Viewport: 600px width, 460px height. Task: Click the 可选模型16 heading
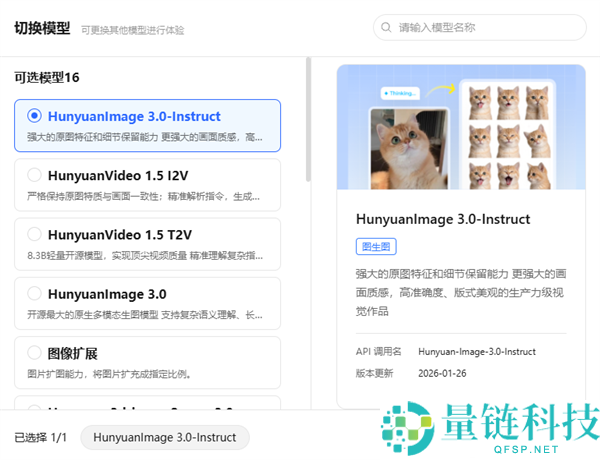tap(47, 78)
